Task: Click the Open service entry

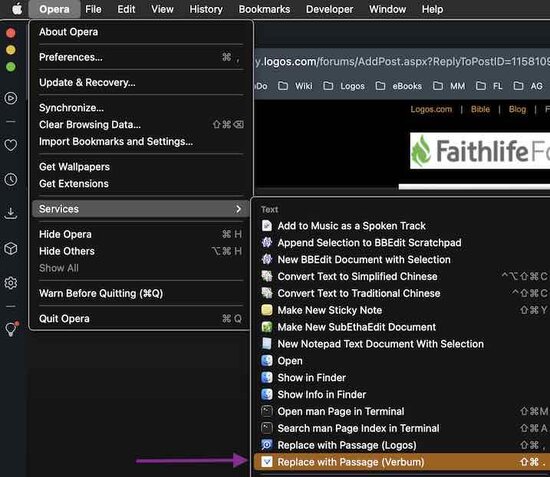Action: click(x=402, y=361)
